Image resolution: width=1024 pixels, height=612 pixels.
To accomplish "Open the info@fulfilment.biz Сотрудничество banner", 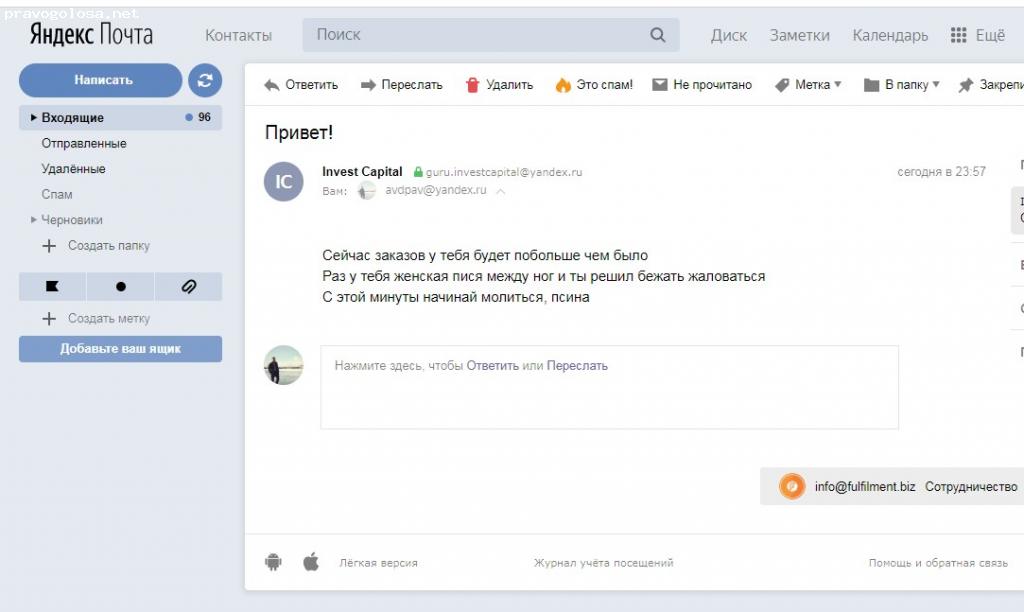I will point(892,487).
